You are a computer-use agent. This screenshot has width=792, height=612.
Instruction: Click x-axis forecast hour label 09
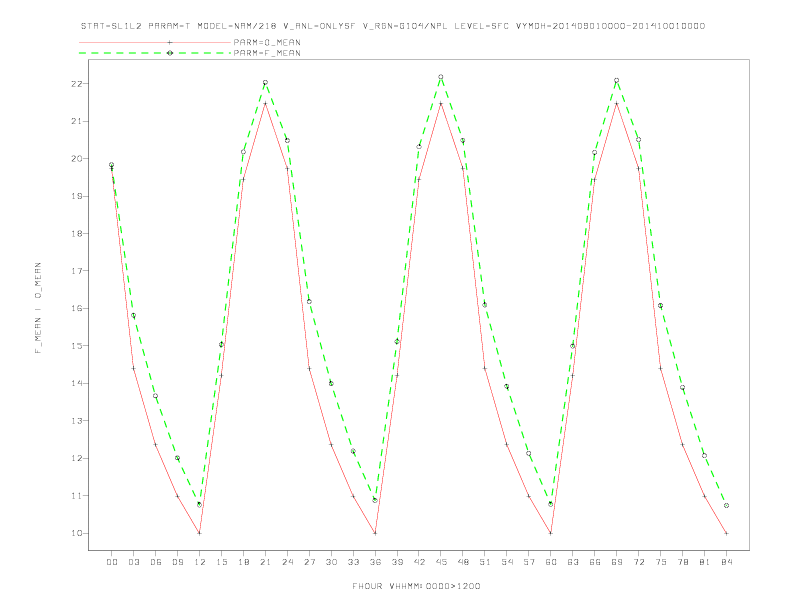click(x=177, y=562)
